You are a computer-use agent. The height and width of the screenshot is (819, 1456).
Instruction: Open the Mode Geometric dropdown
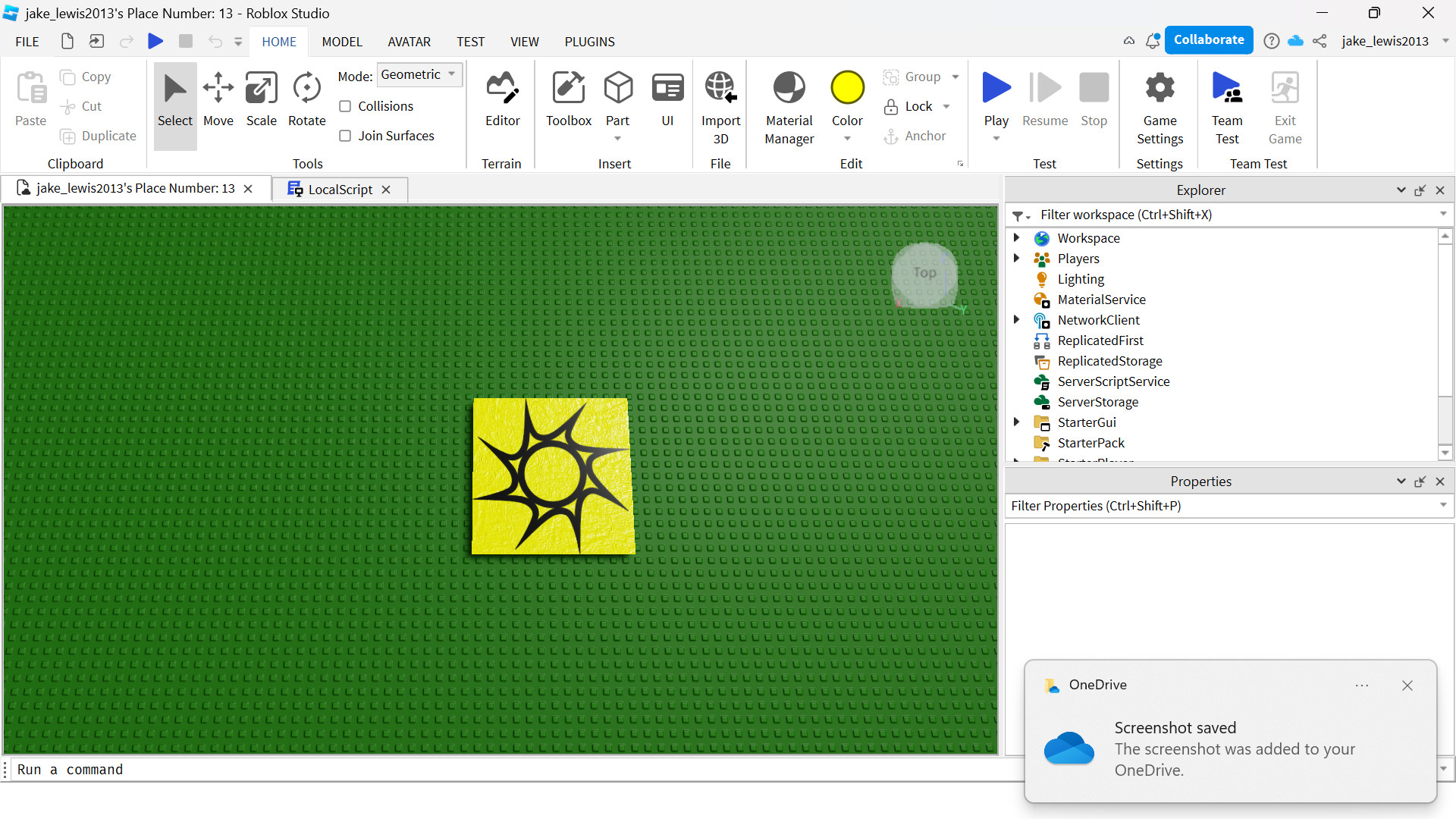pyautogui.click(x=419, y=74)
